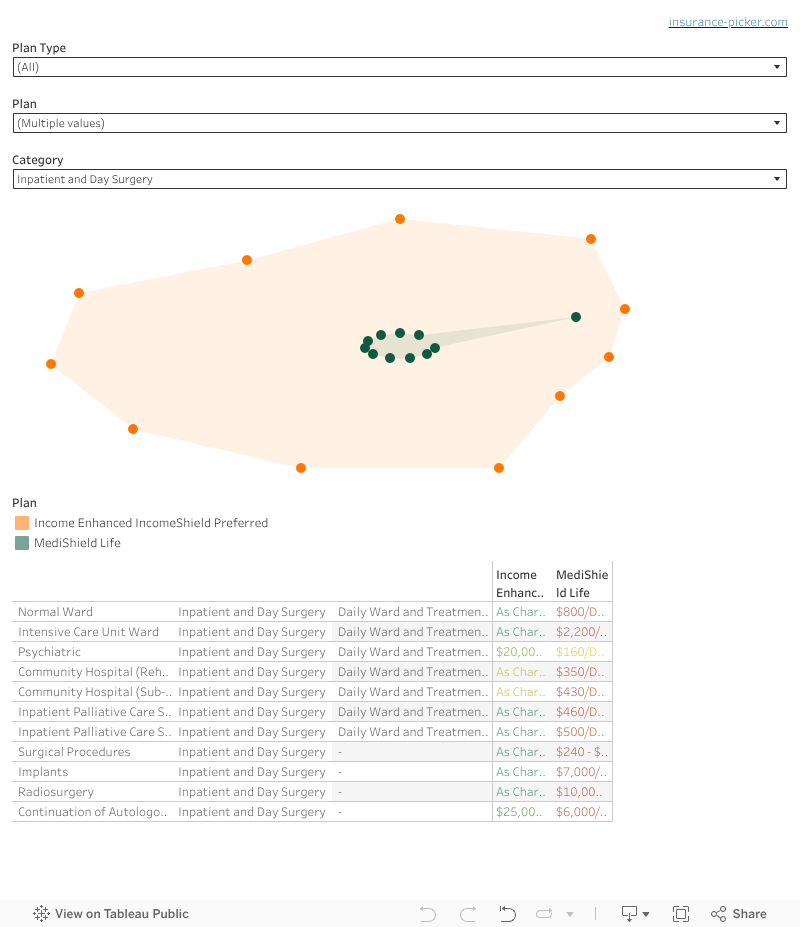Viewport: 800px width, 927px height.
Task: Select orange Income Enhanced IncomeShield legend swatch
Action: pos(22,523)
